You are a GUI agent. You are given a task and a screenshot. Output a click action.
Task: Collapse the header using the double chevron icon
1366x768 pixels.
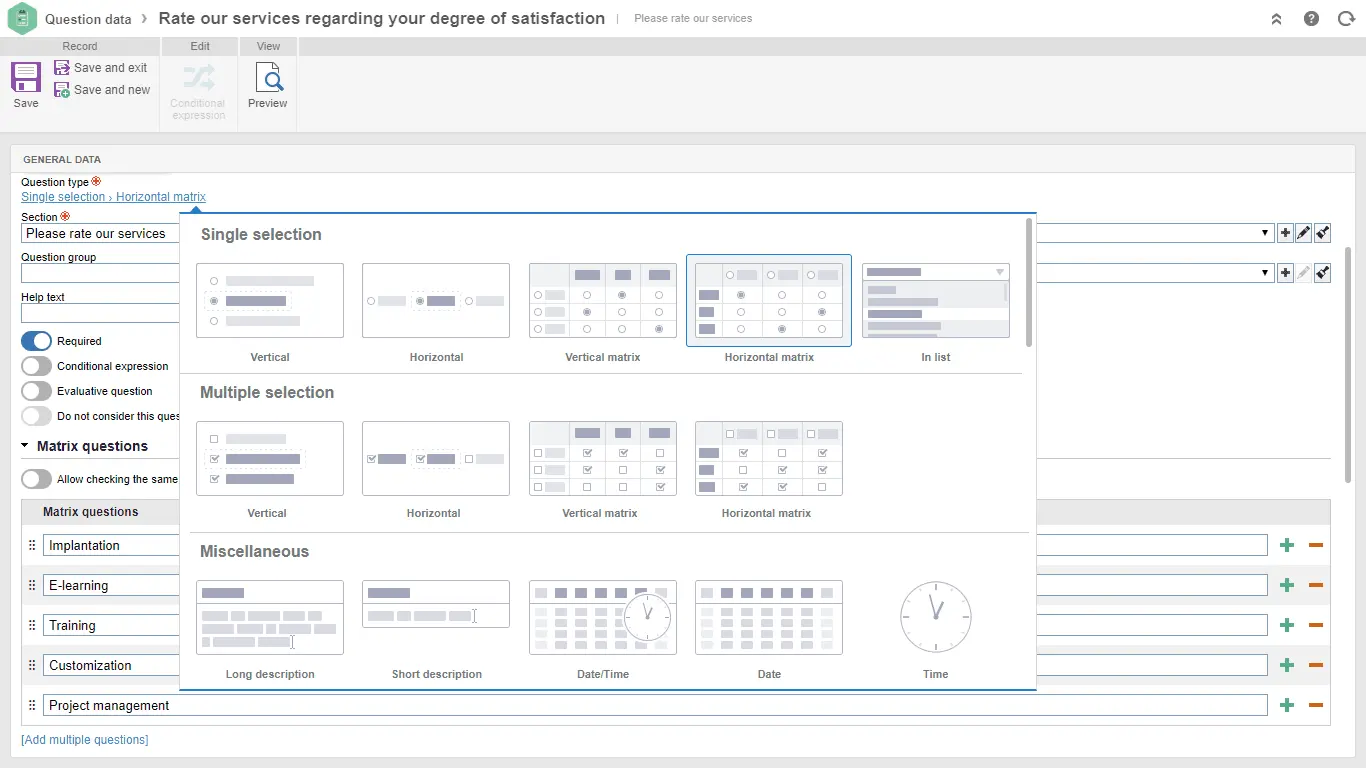pos(1276,19)
